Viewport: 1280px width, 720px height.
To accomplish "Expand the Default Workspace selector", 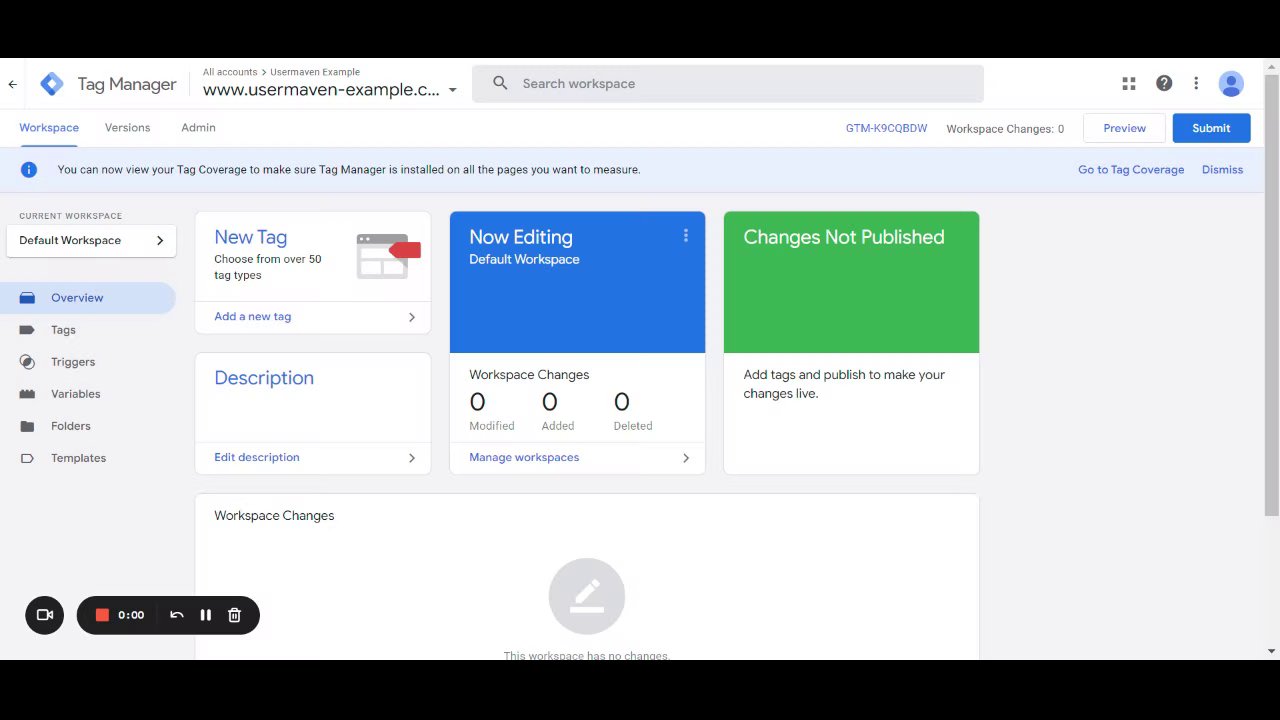I will coord(91,240).
